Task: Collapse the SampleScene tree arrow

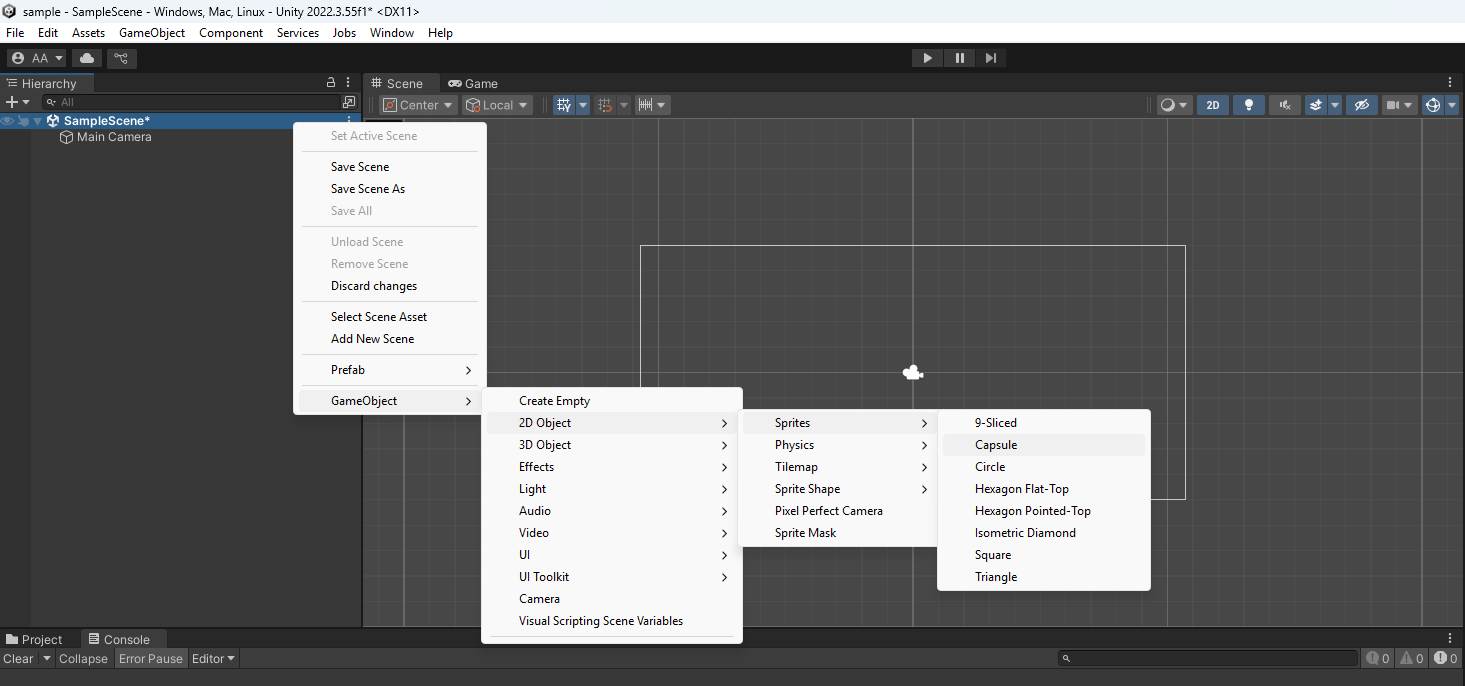Action: pos(38,121)
